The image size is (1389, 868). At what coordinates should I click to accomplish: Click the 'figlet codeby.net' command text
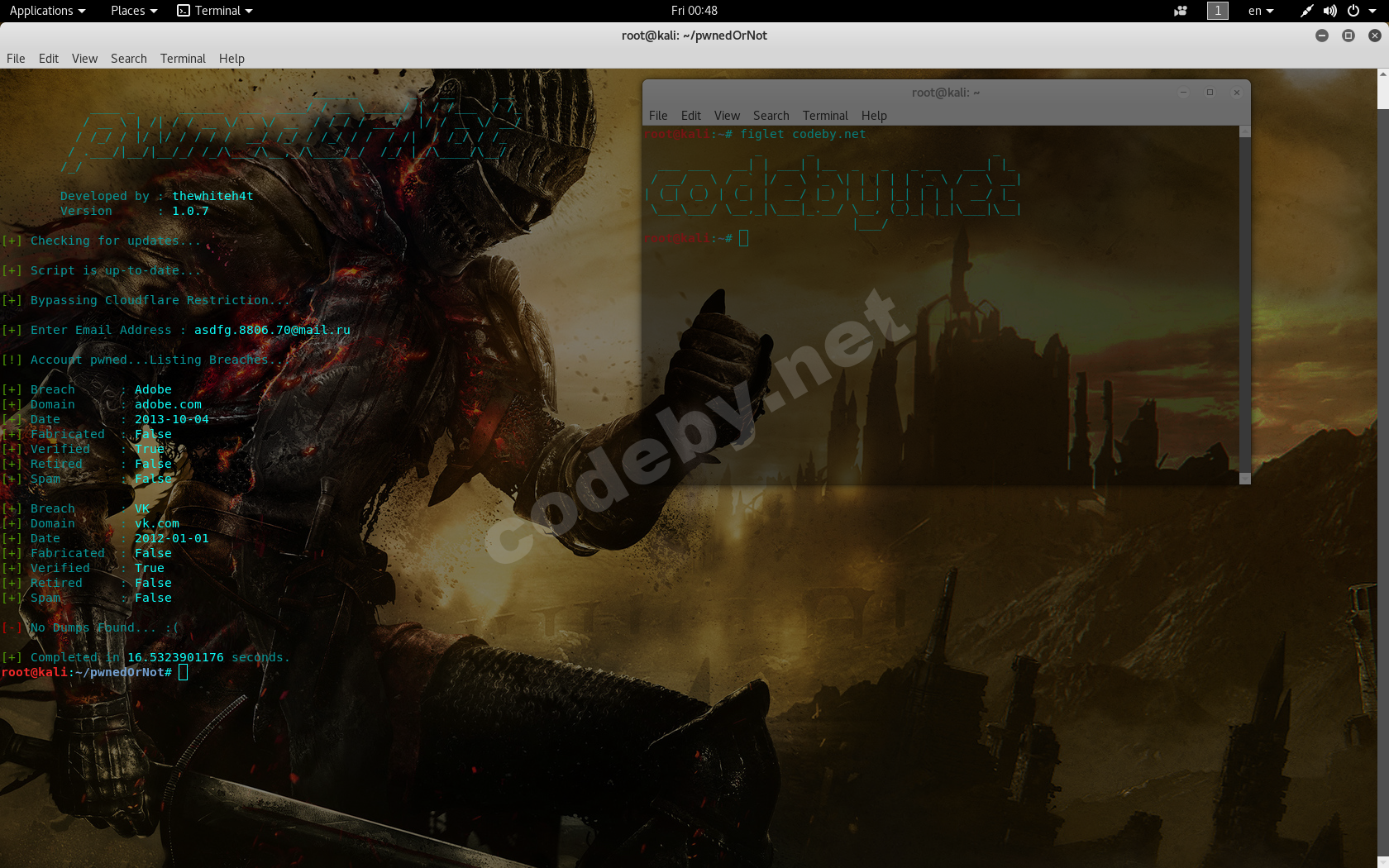point(803,134)
